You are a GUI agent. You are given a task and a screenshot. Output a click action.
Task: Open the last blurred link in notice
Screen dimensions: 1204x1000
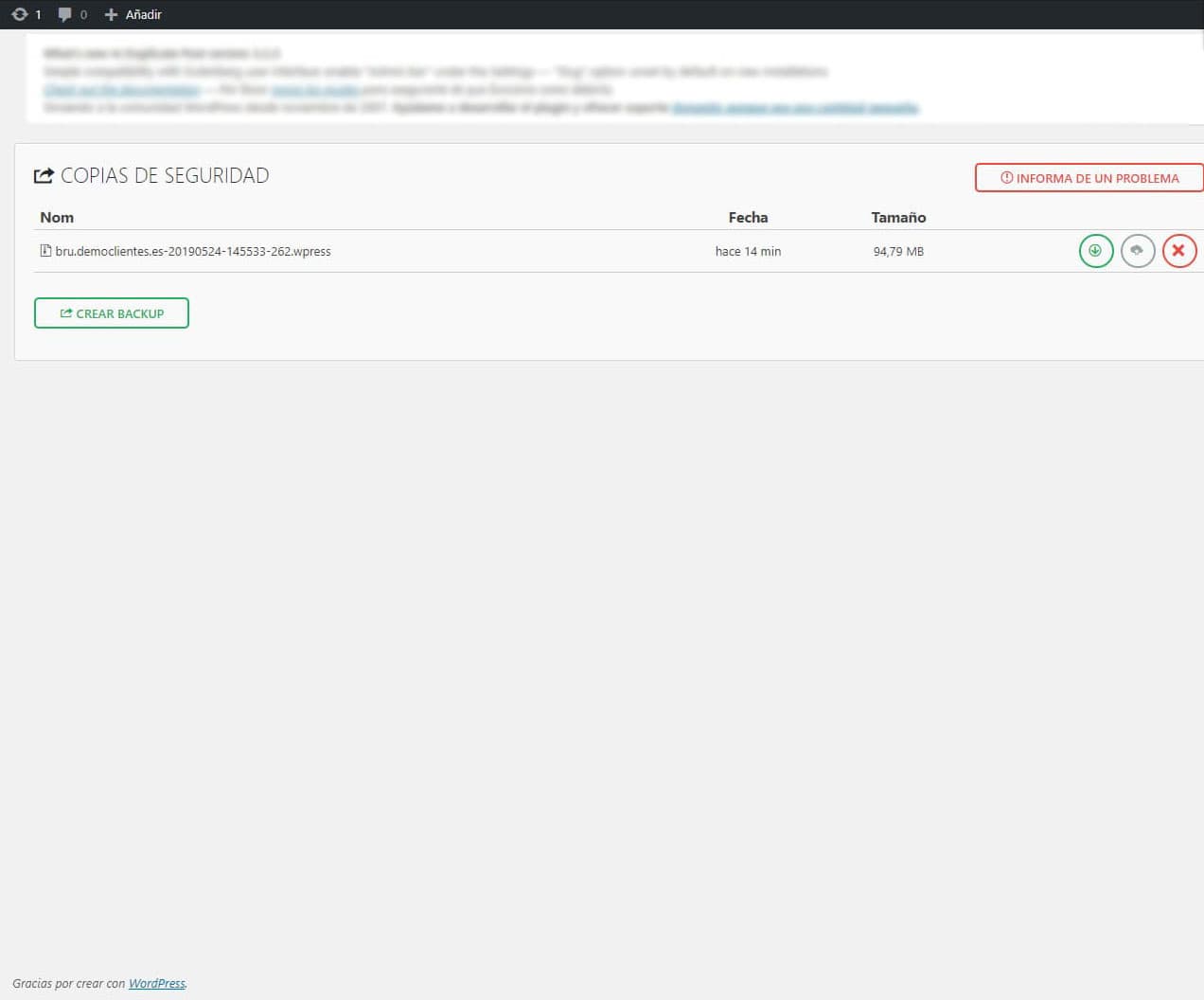pos(795,108)
